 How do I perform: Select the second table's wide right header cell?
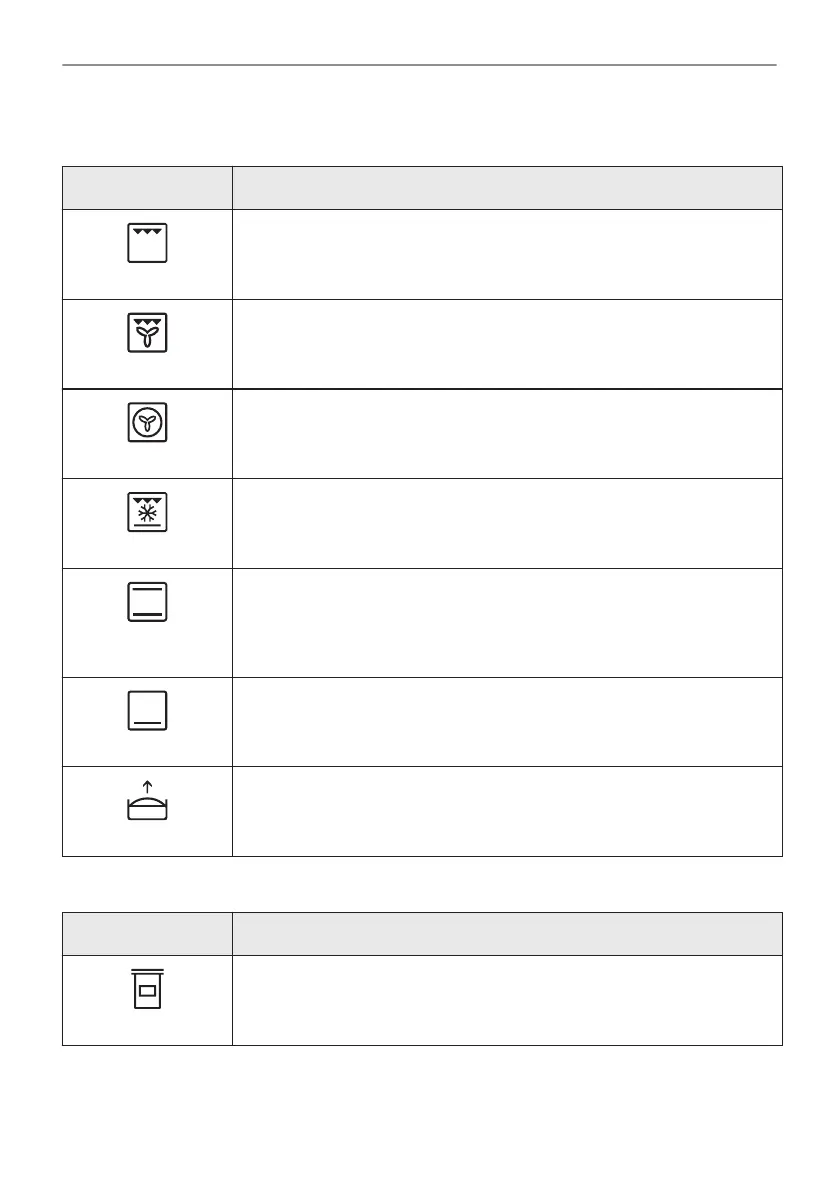coord(506,934)
